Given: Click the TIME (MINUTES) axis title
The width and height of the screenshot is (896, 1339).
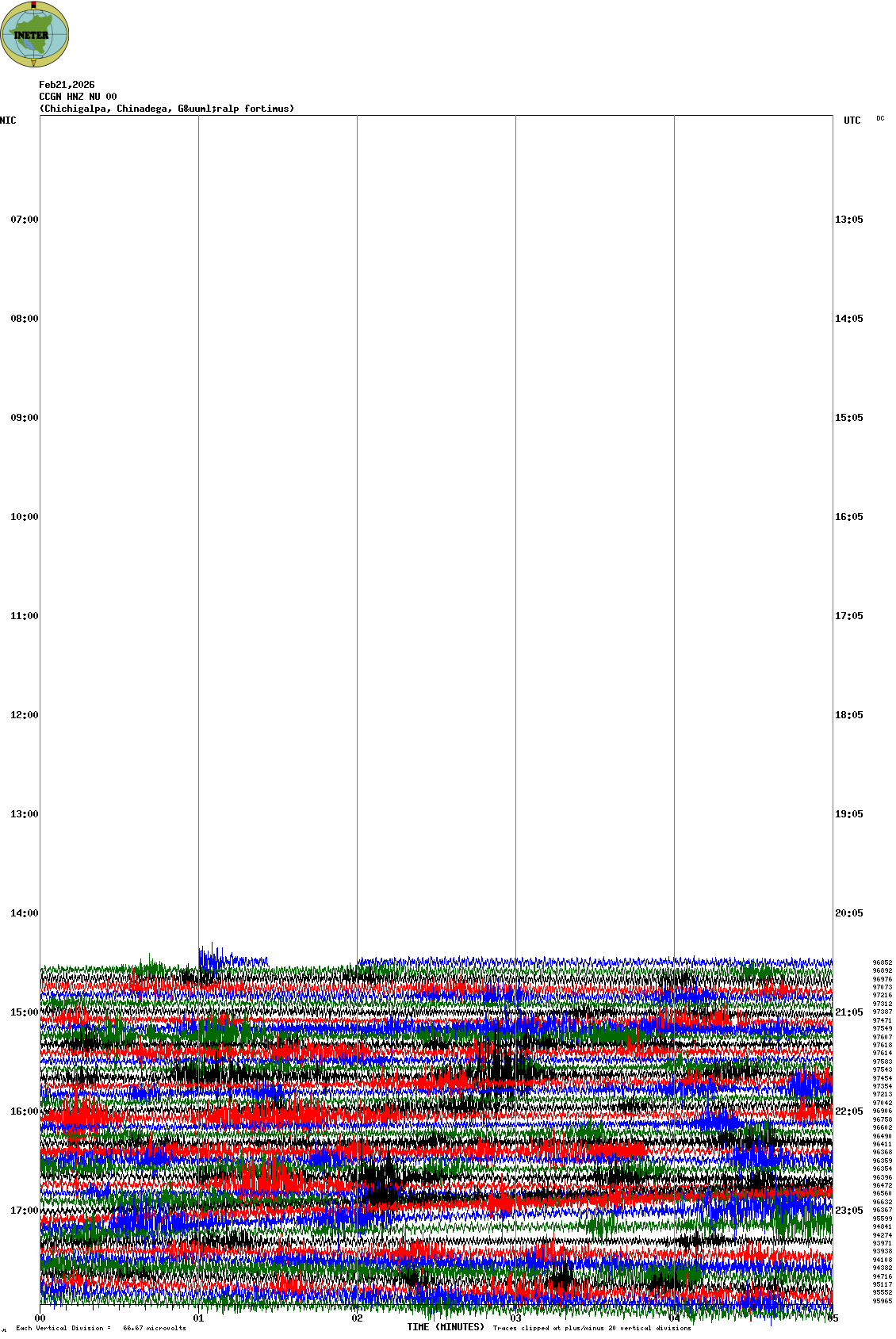Looking at the screenshot, I should 445,1327.
